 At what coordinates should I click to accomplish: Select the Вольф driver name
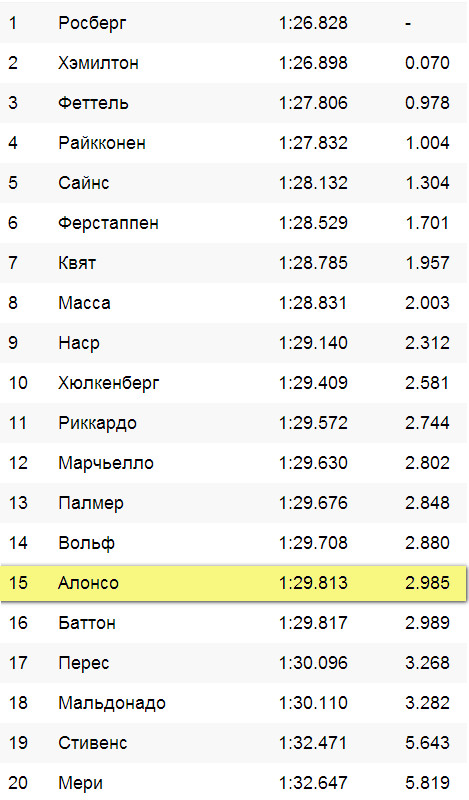86,543
